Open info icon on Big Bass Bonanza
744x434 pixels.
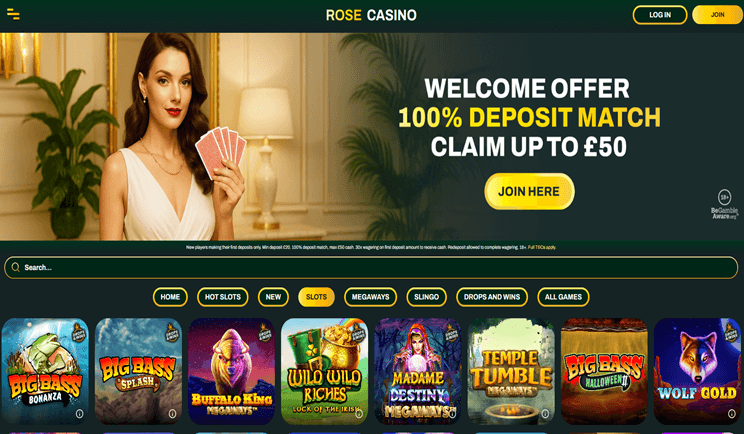[x=79, y=414]
